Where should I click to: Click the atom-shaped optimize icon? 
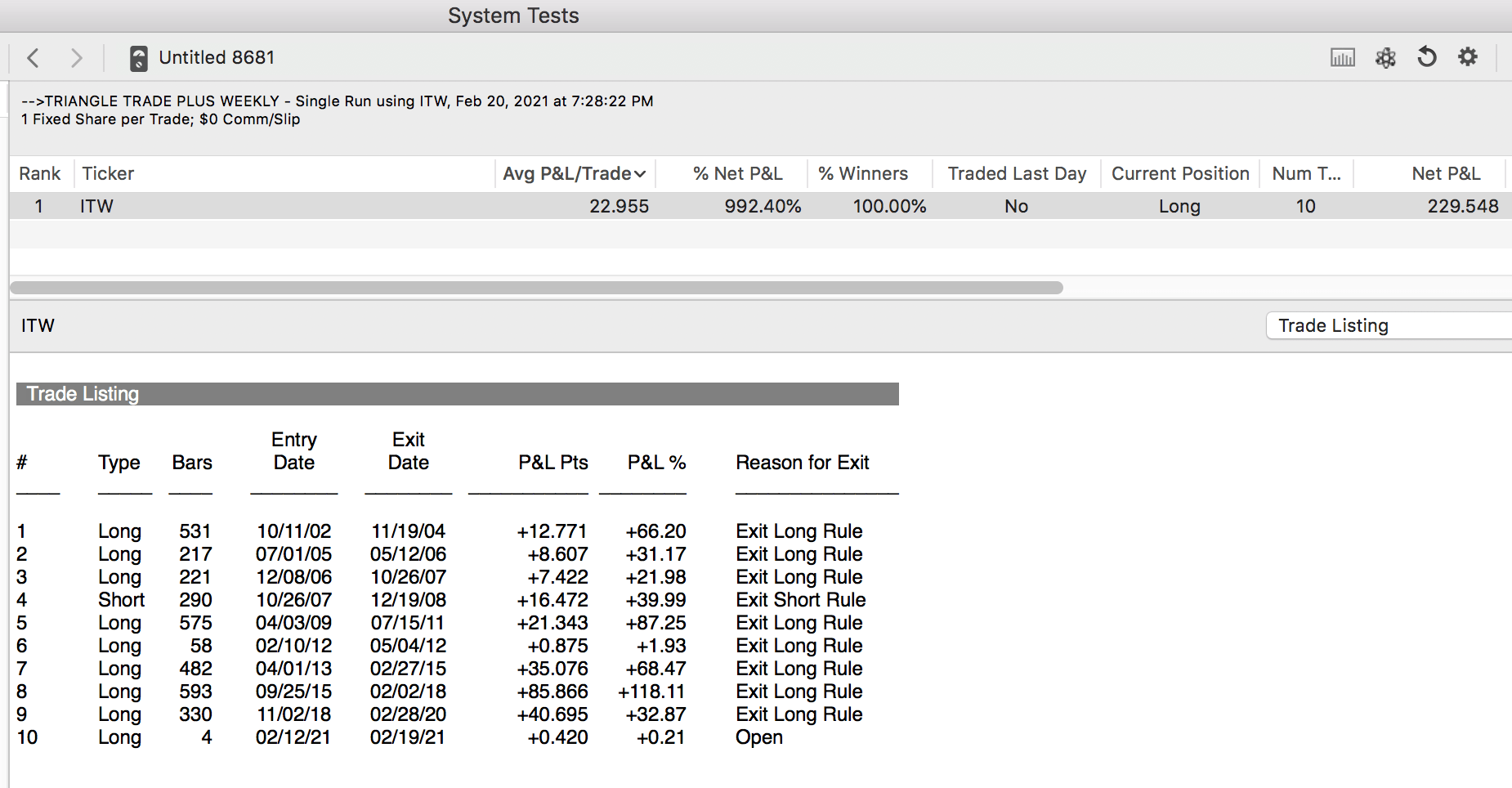pyautogui.click(x=1385, y=57)
